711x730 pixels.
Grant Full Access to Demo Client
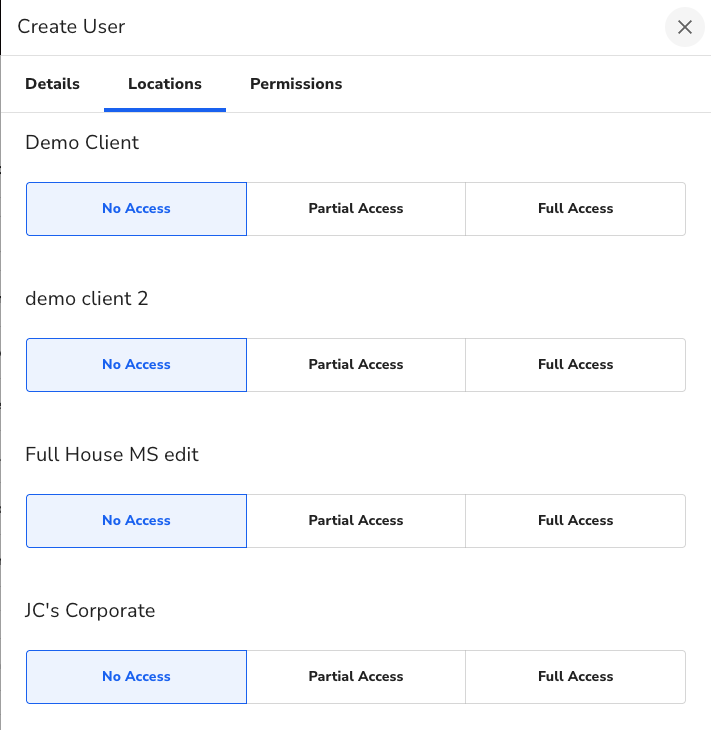tap(575, 209)
